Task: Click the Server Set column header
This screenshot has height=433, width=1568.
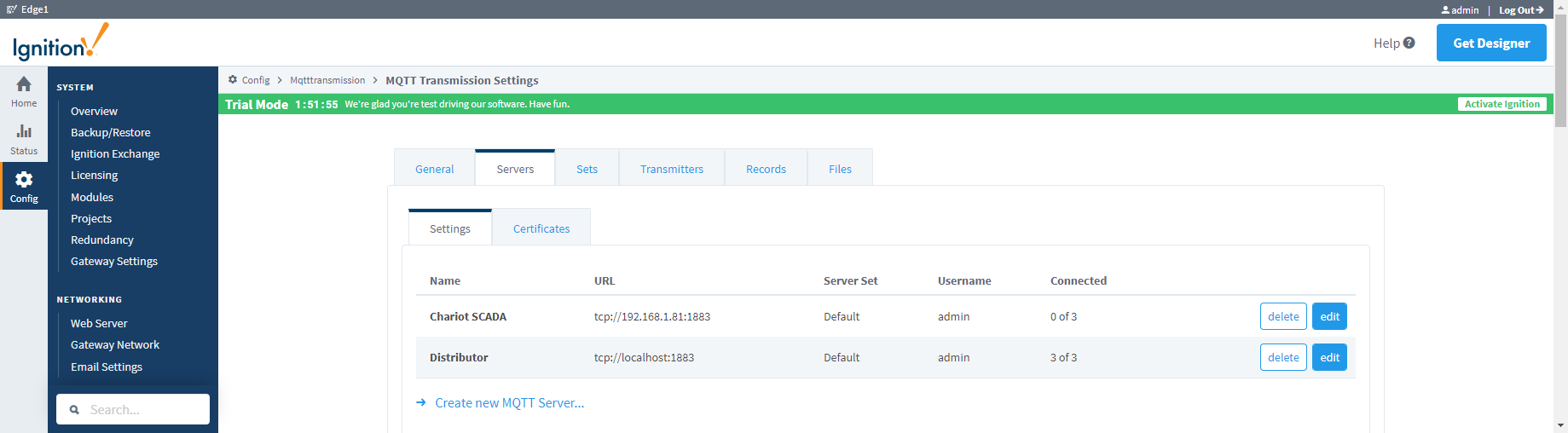Action: pyautogui.click(x=850, y=280)
